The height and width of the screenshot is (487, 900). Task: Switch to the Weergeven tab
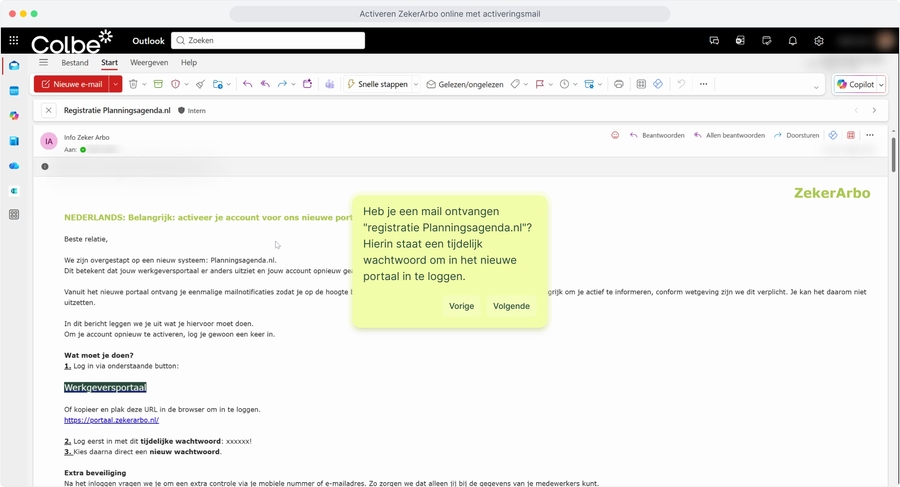[149, 63]
